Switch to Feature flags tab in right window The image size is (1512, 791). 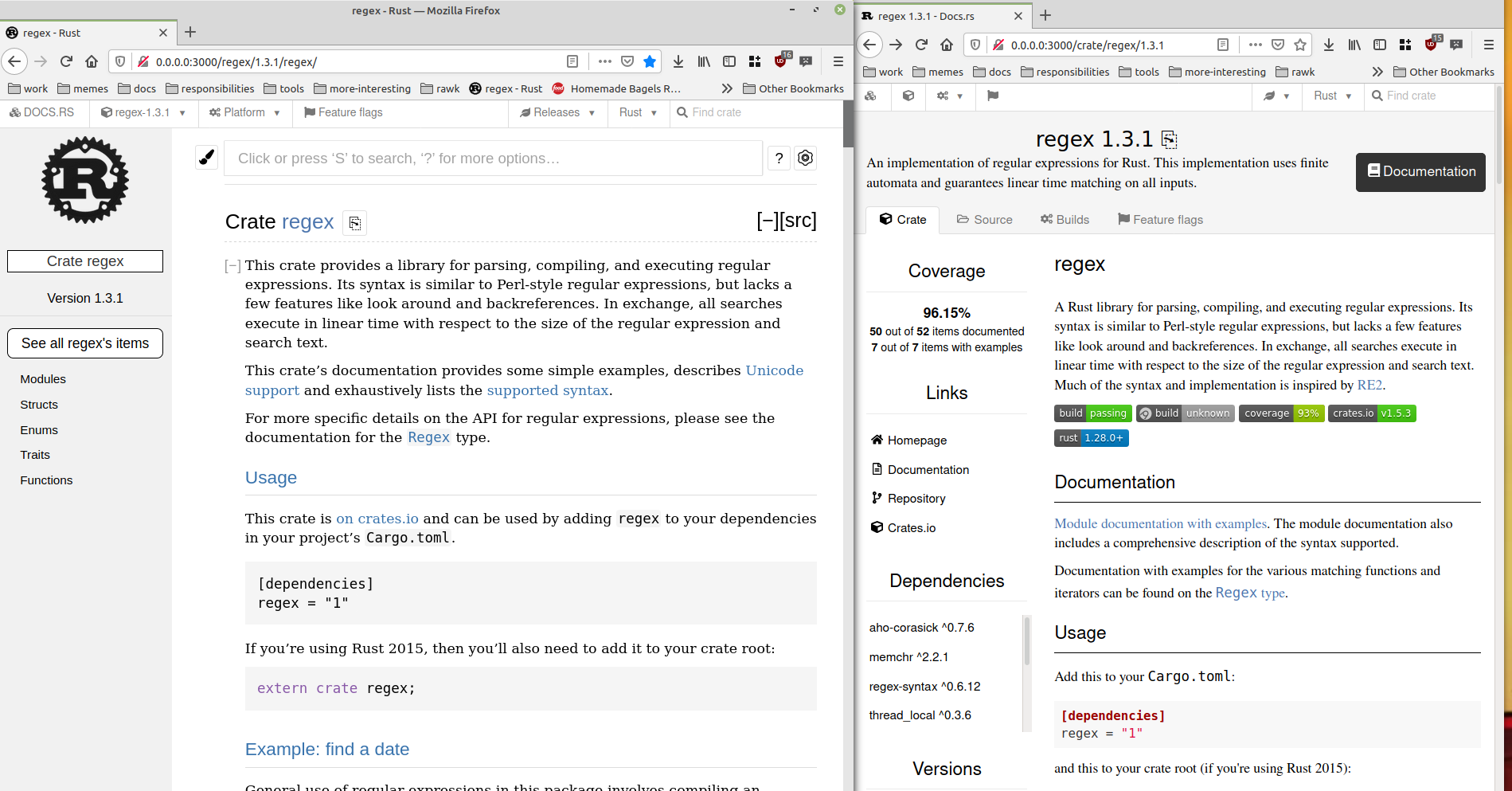coord(1160,220)
